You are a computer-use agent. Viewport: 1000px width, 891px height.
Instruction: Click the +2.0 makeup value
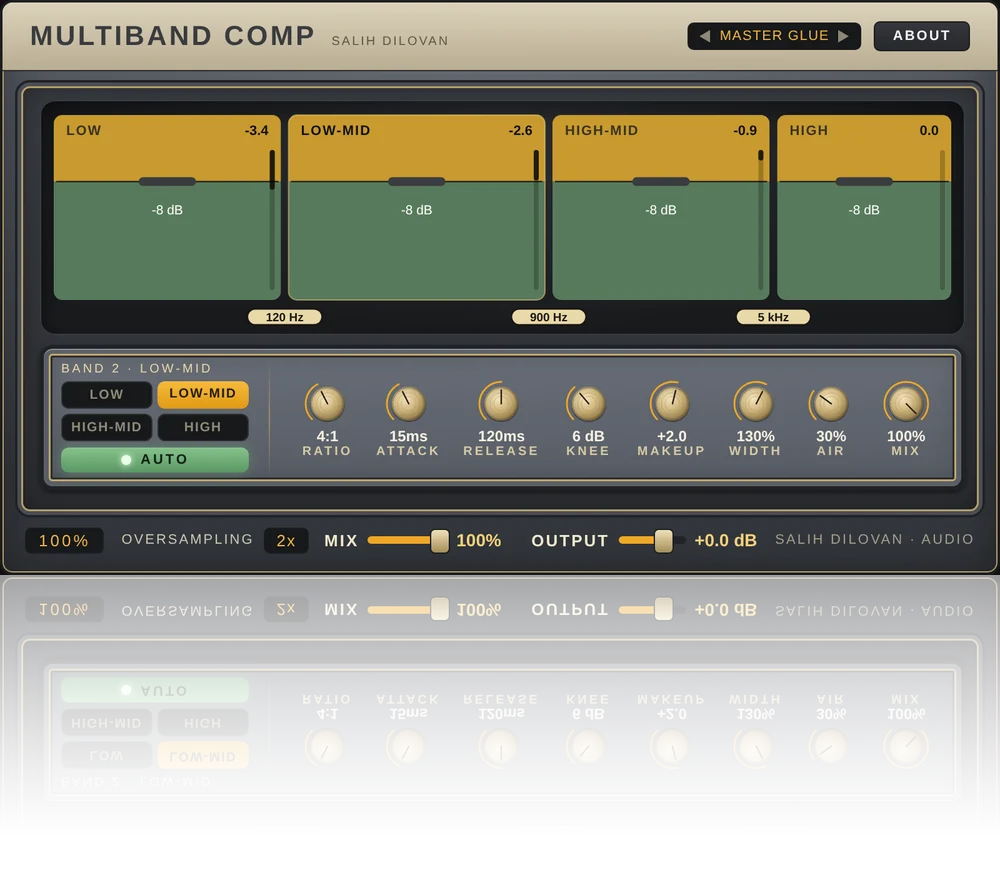click(672, 436)
